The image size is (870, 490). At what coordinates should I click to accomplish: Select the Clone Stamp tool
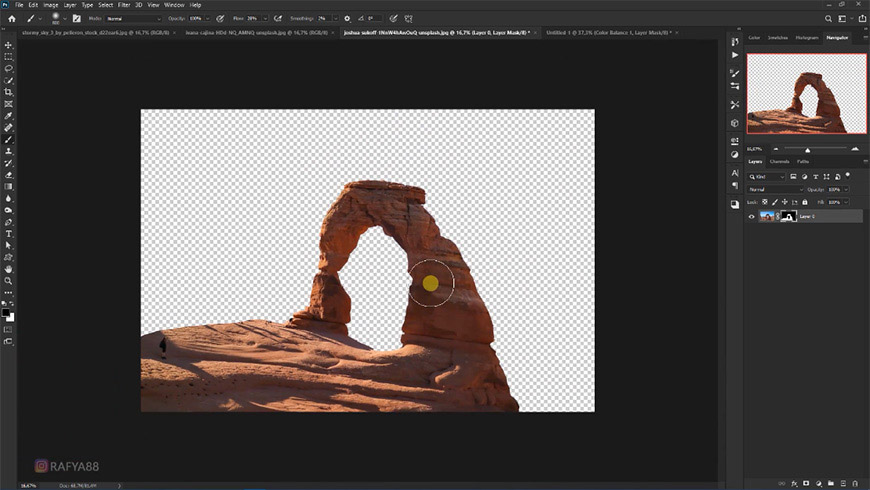click(8, 151)
